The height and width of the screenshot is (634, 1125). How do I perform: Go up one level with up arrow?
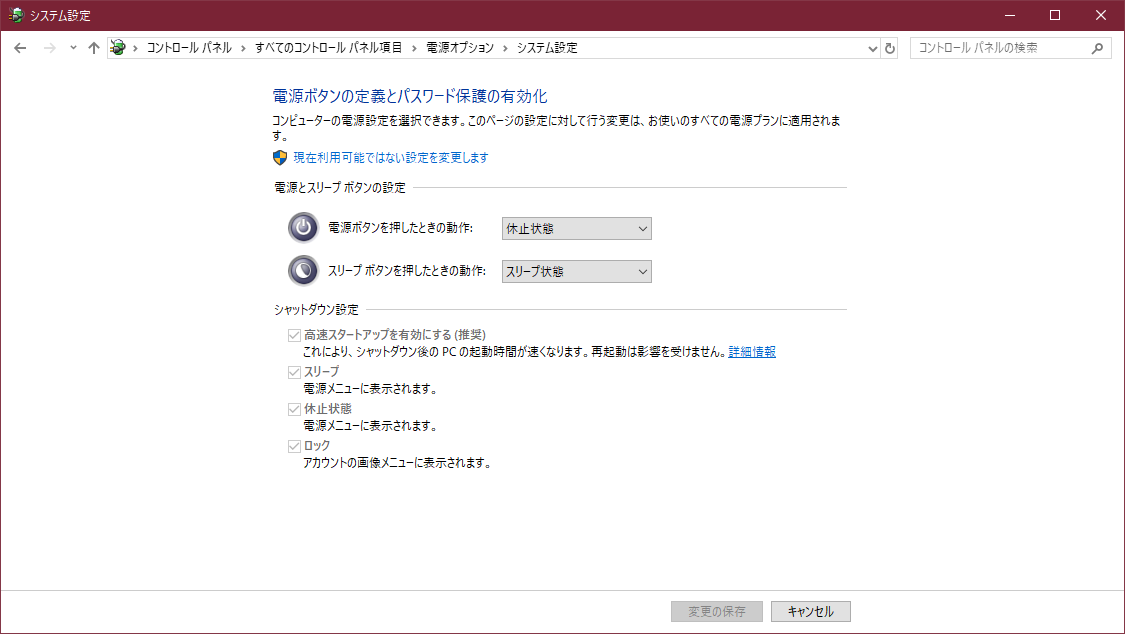click(x=94, y=48)
